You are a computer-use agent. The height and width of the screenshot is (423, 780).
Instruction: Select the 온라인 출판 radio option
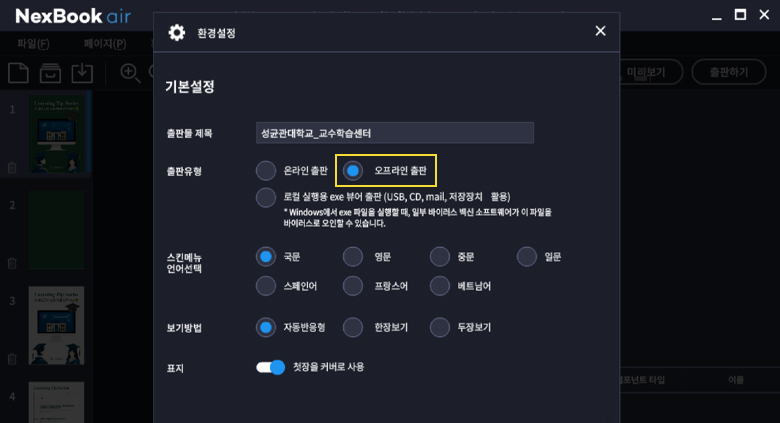[x=266, y=171]
